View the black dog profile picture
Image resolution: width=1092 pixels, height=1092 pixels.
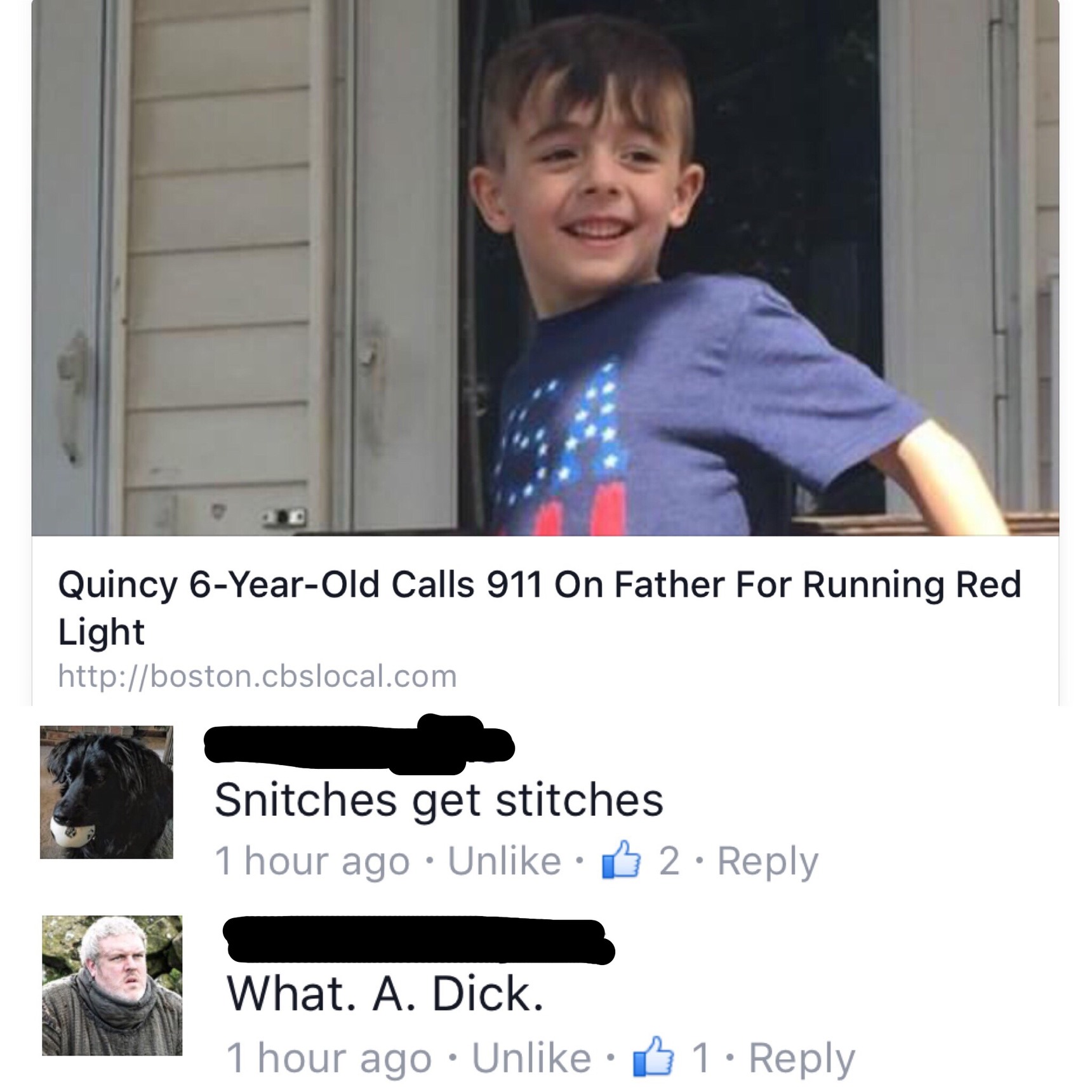point(107,792)
